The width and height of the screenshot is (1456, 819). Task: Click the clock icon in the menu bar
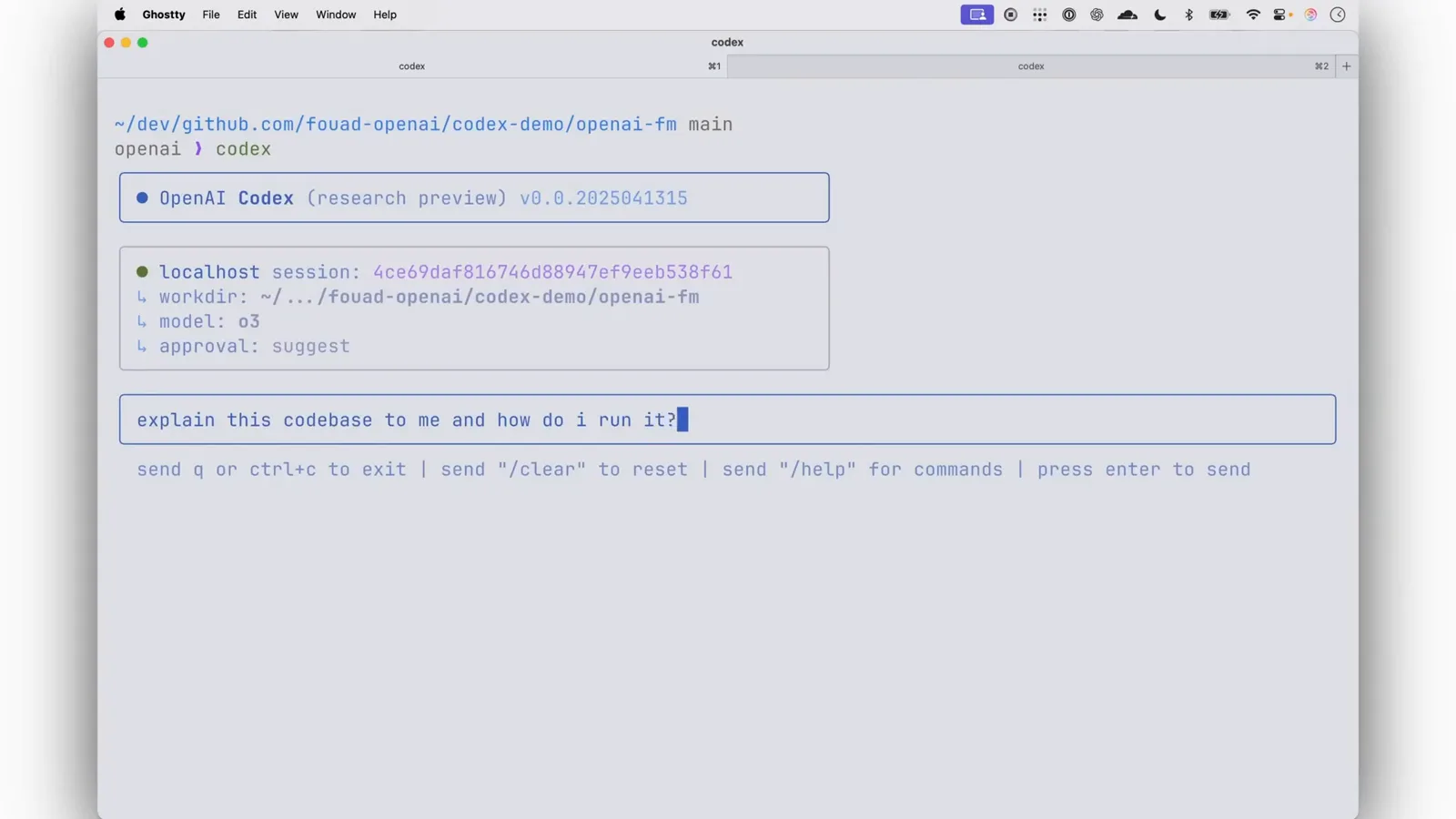click(1338, 15)
